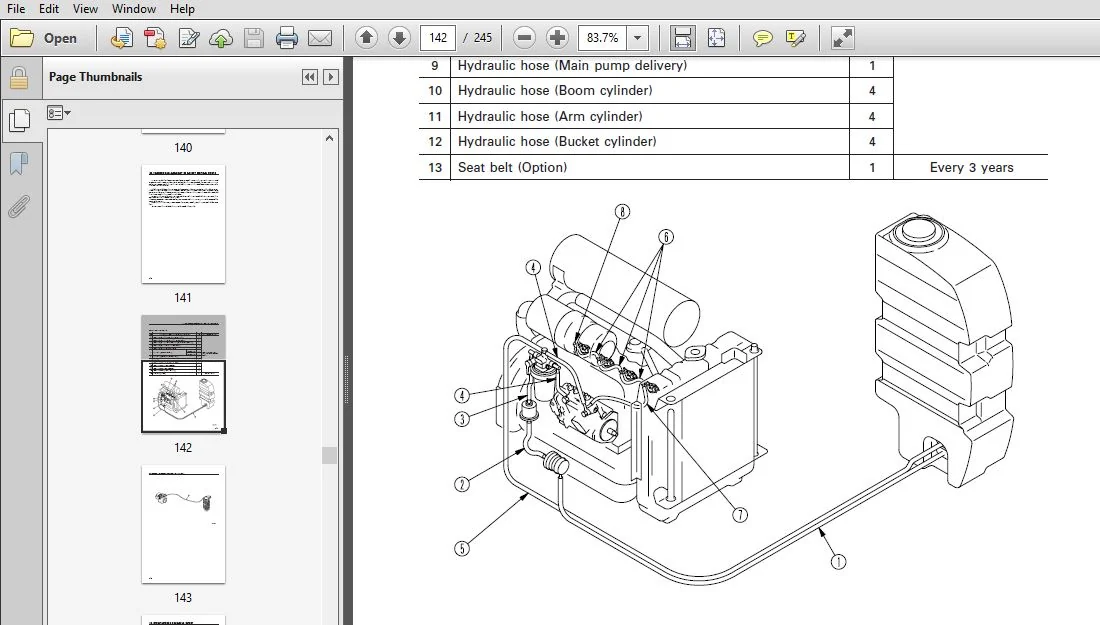
Task: Select page 143 thumbnail
Action: [183, 524]
